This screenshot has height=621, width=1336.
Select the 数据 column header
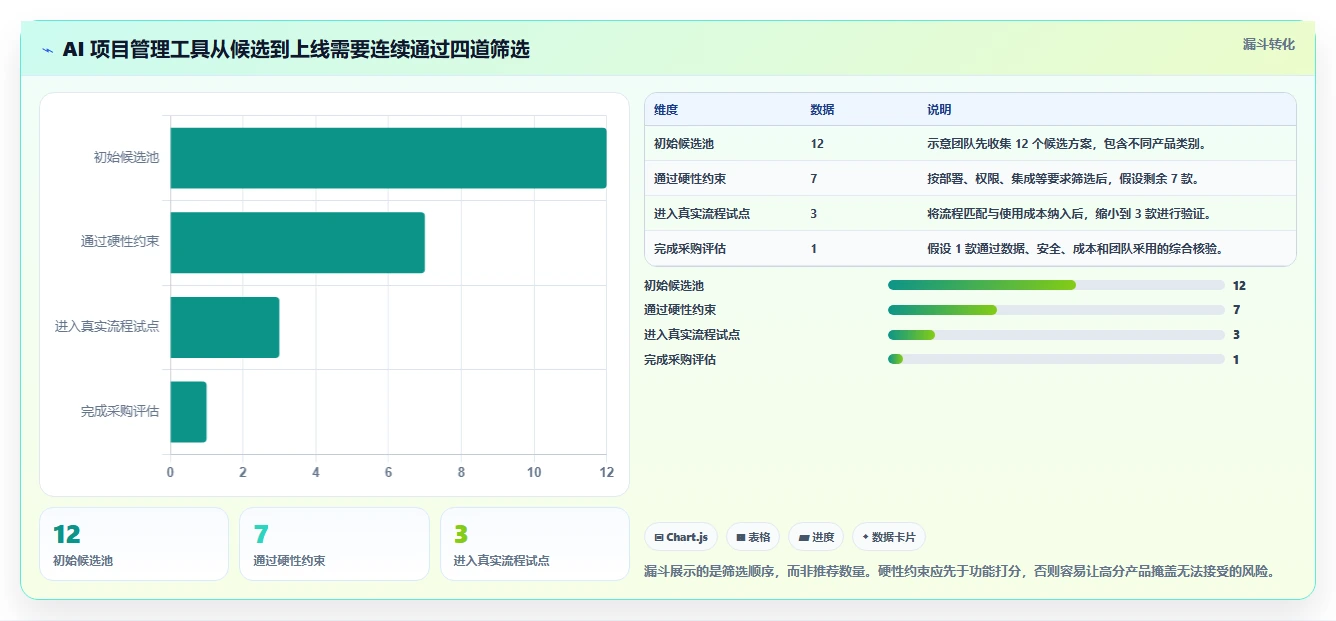(x=822, y=110)
